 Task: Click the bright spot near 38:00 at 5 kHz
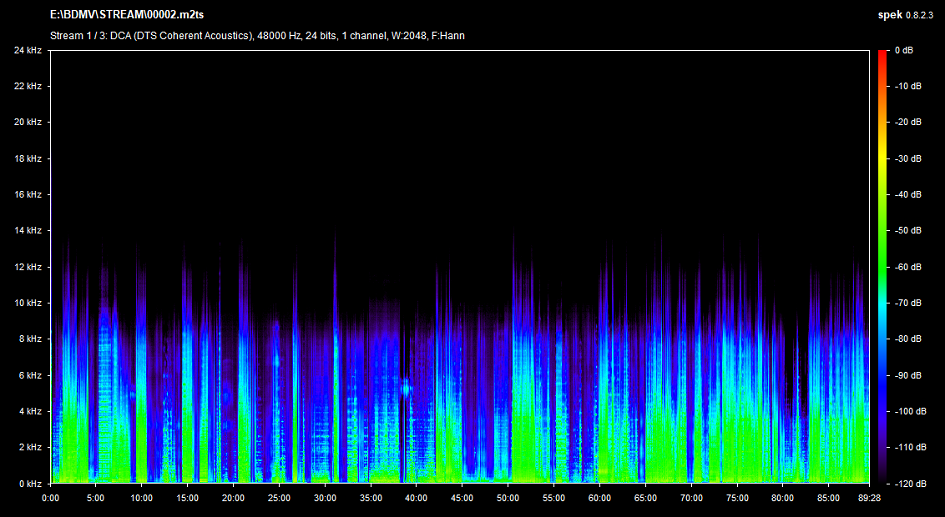(406, 386)
